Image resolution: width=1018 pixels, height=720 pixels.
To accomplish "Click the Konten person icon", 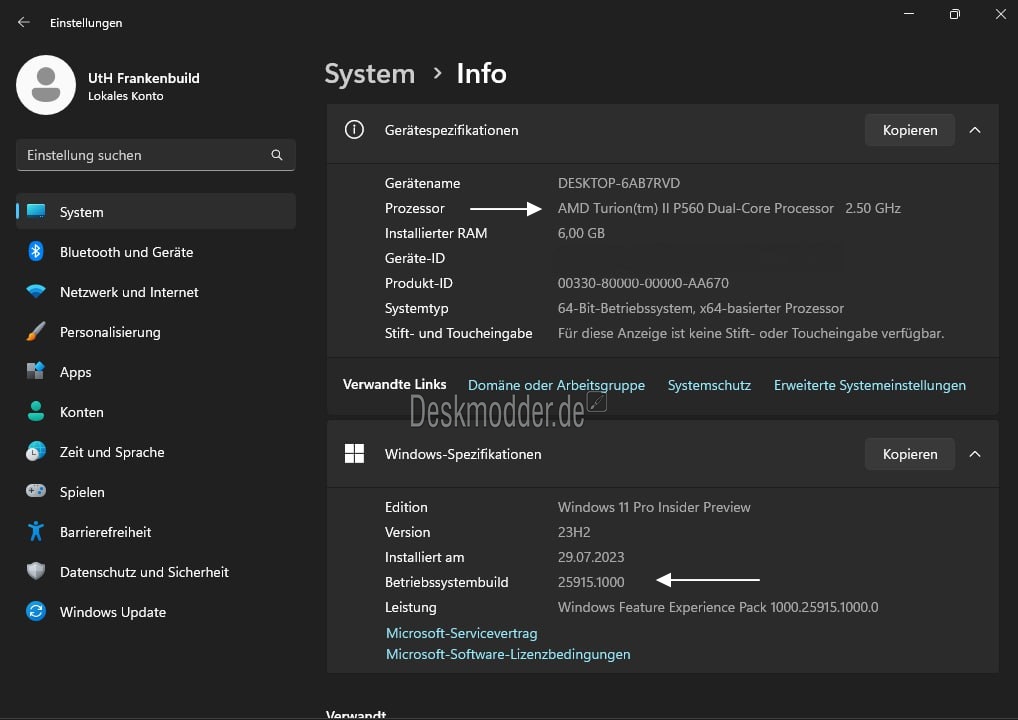I will pos(36,412).
